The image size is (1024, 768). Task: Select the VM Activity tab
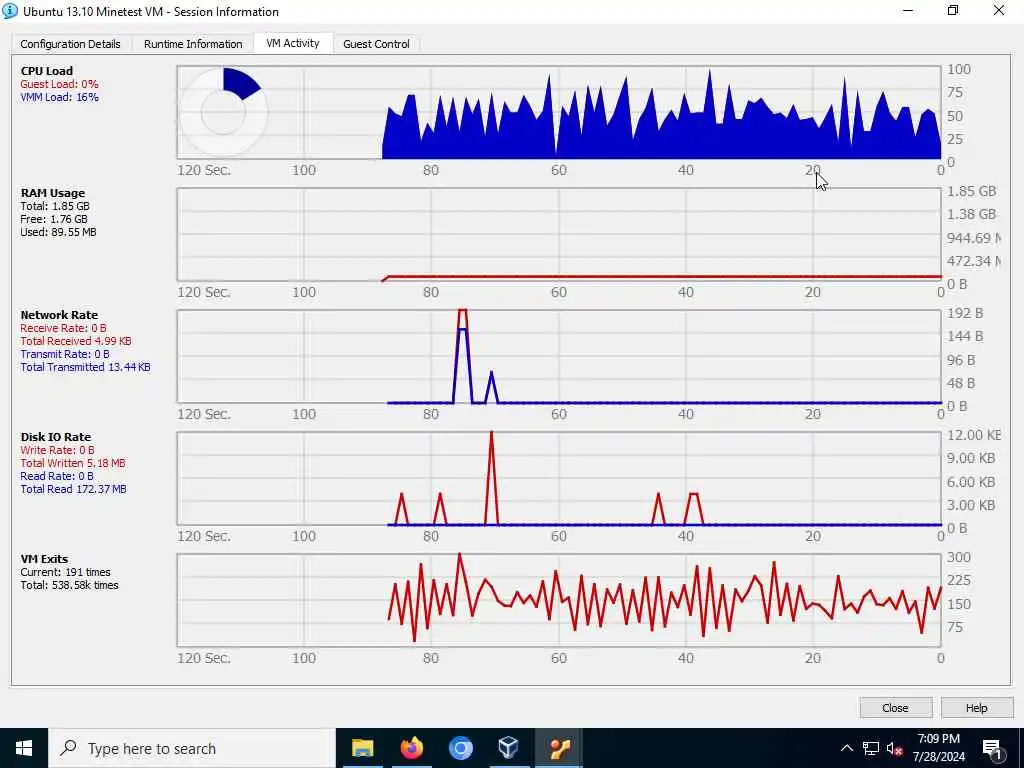pyautogui.click(x=293, y=43)
